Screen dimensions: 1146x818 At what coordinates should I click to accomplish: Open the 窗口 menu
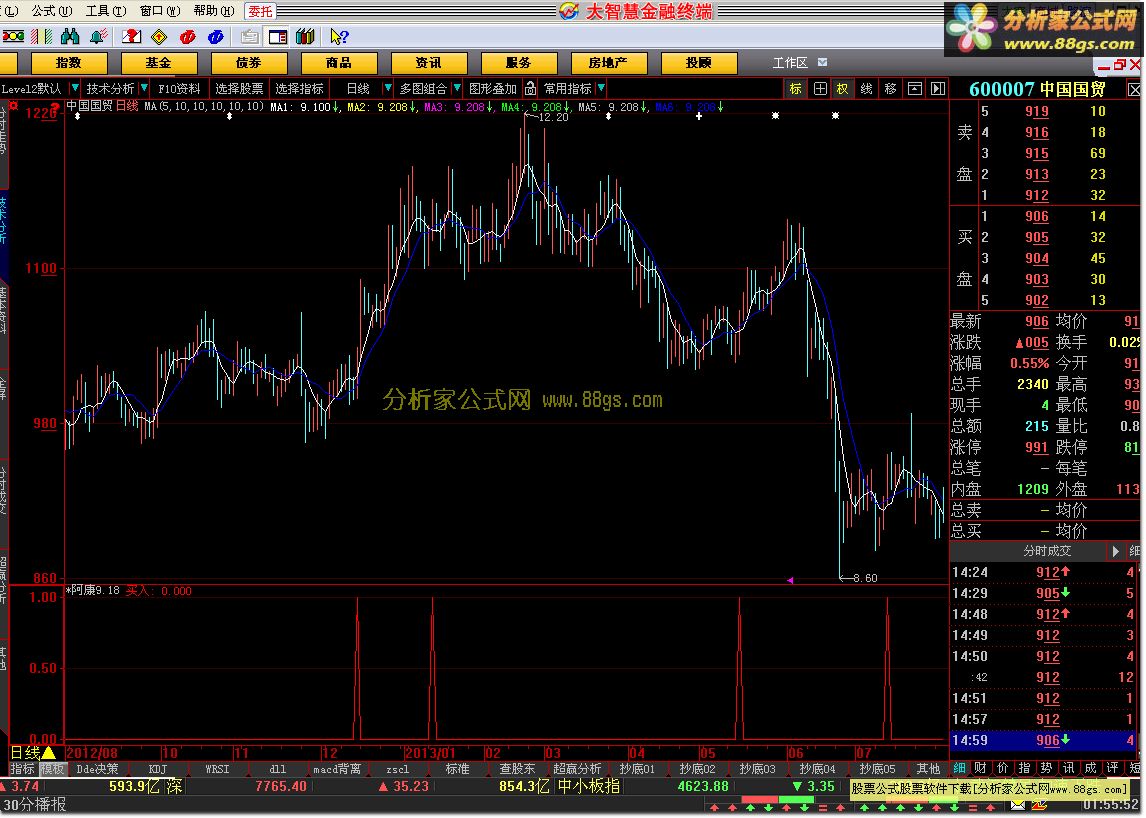pos(159,11)
